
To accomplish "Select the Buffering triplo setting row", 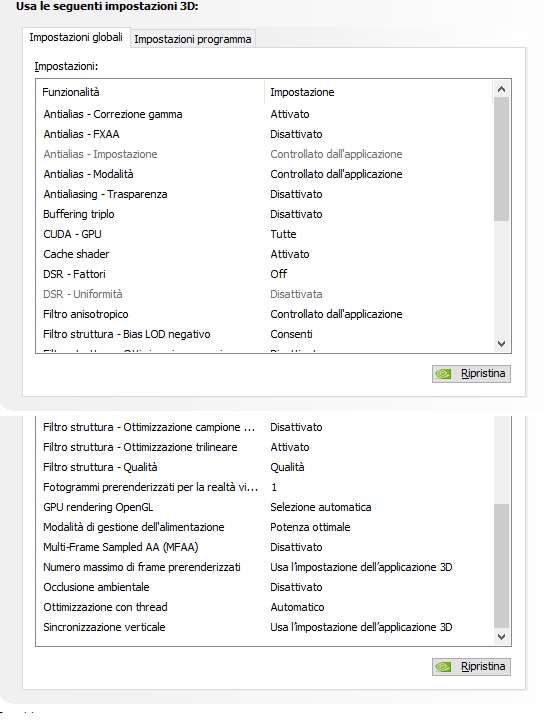I will (264, 214).
